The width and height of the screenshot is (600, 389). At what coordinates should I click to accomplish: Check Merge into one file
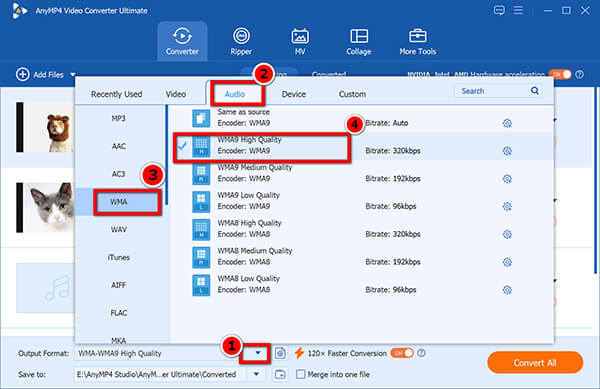[x=301, y=374]
